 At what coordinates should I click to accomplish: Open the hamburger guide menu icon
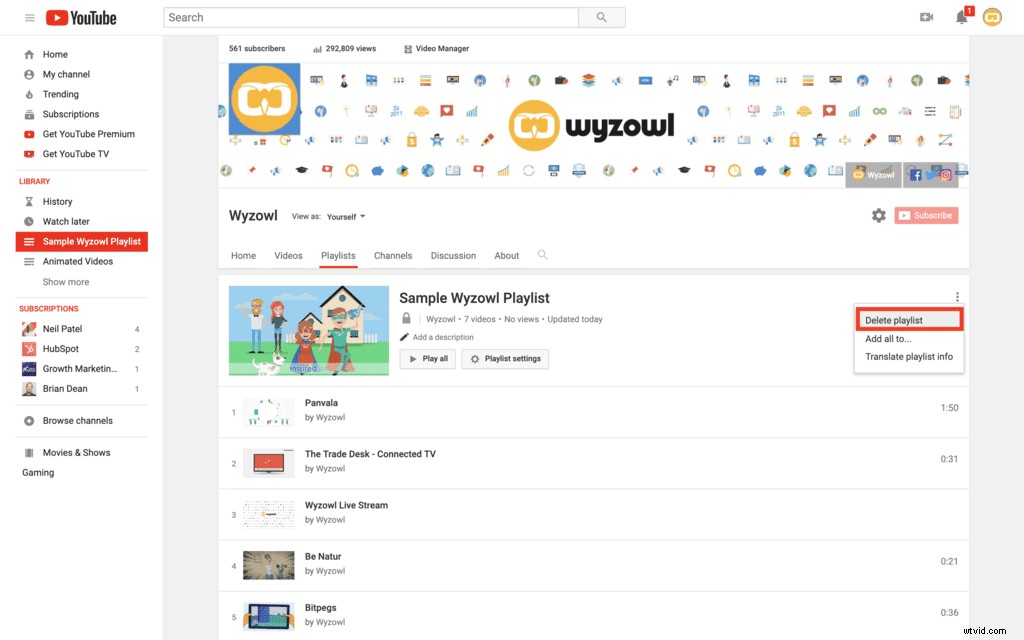(x=29, y=18)
